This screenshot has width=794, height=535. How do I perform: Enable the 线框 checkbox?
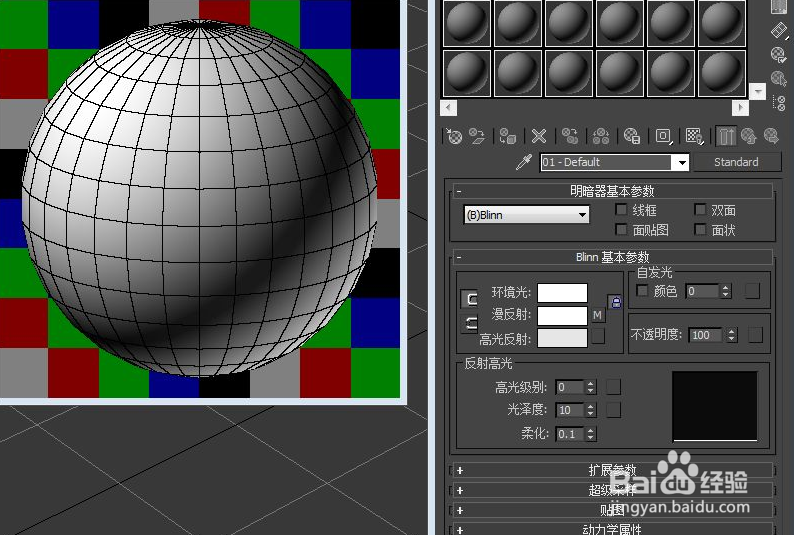click(621, 210)
